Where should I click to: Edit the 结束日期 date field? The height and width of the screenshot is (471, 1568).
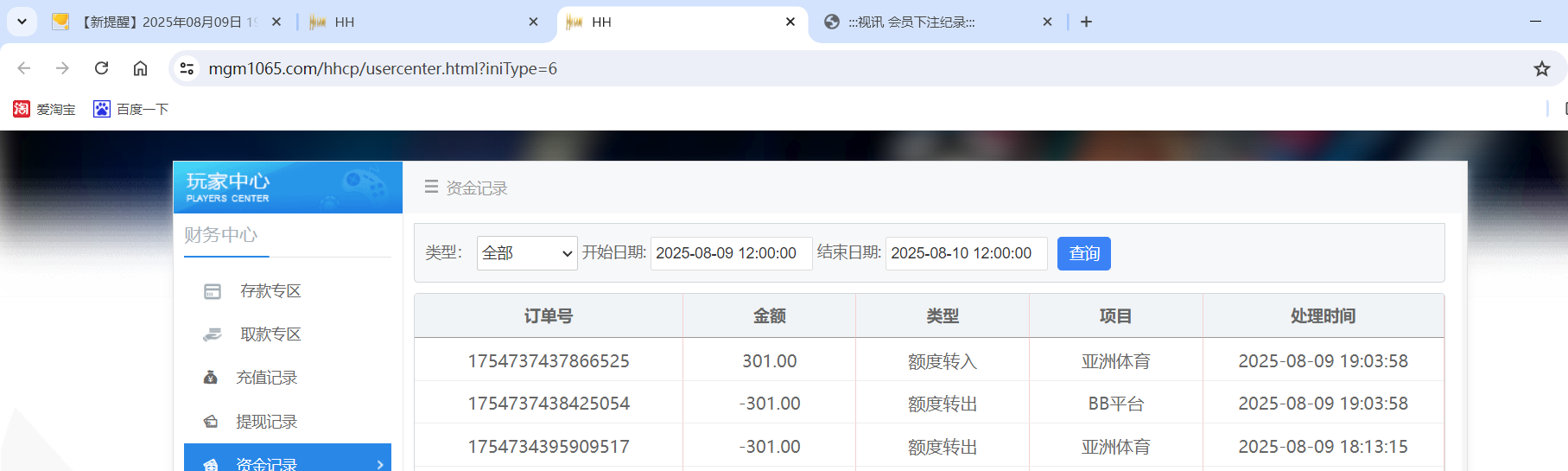pyautogui.click(x=966, y=253)
